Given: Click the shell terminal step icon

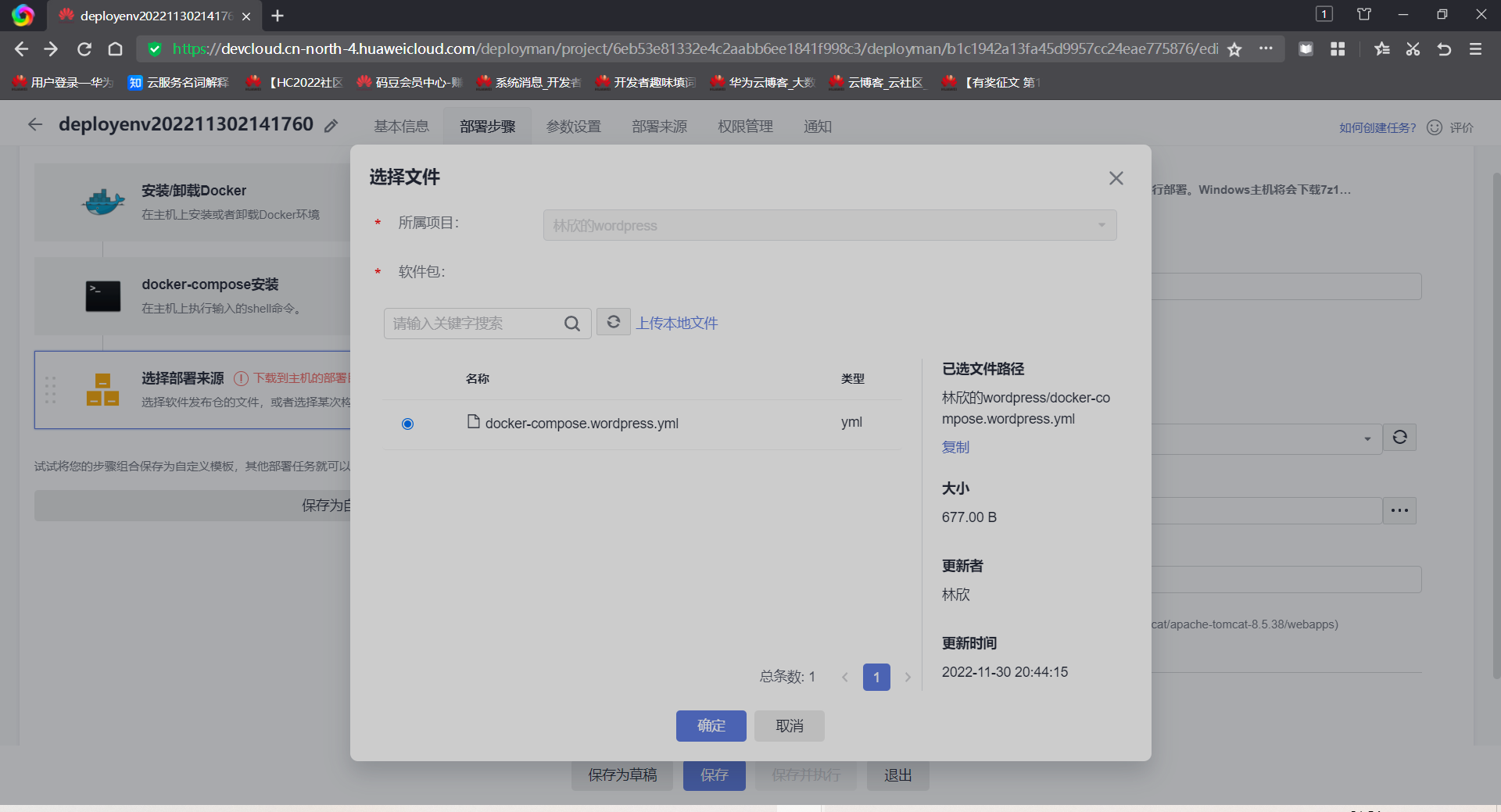Looking at the screenshot, I should 103,296.
